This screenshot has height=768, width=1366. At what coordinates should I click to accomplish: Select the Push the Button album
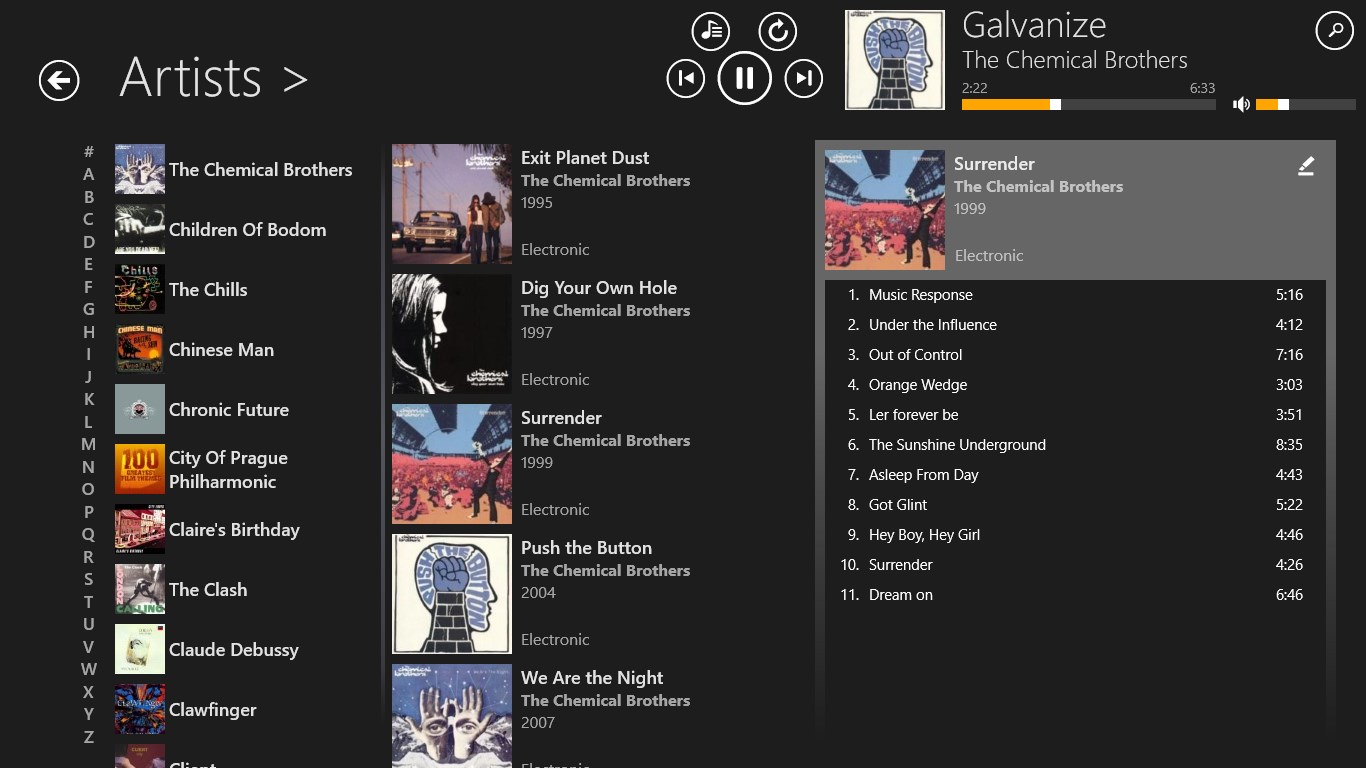click(586, 548)
